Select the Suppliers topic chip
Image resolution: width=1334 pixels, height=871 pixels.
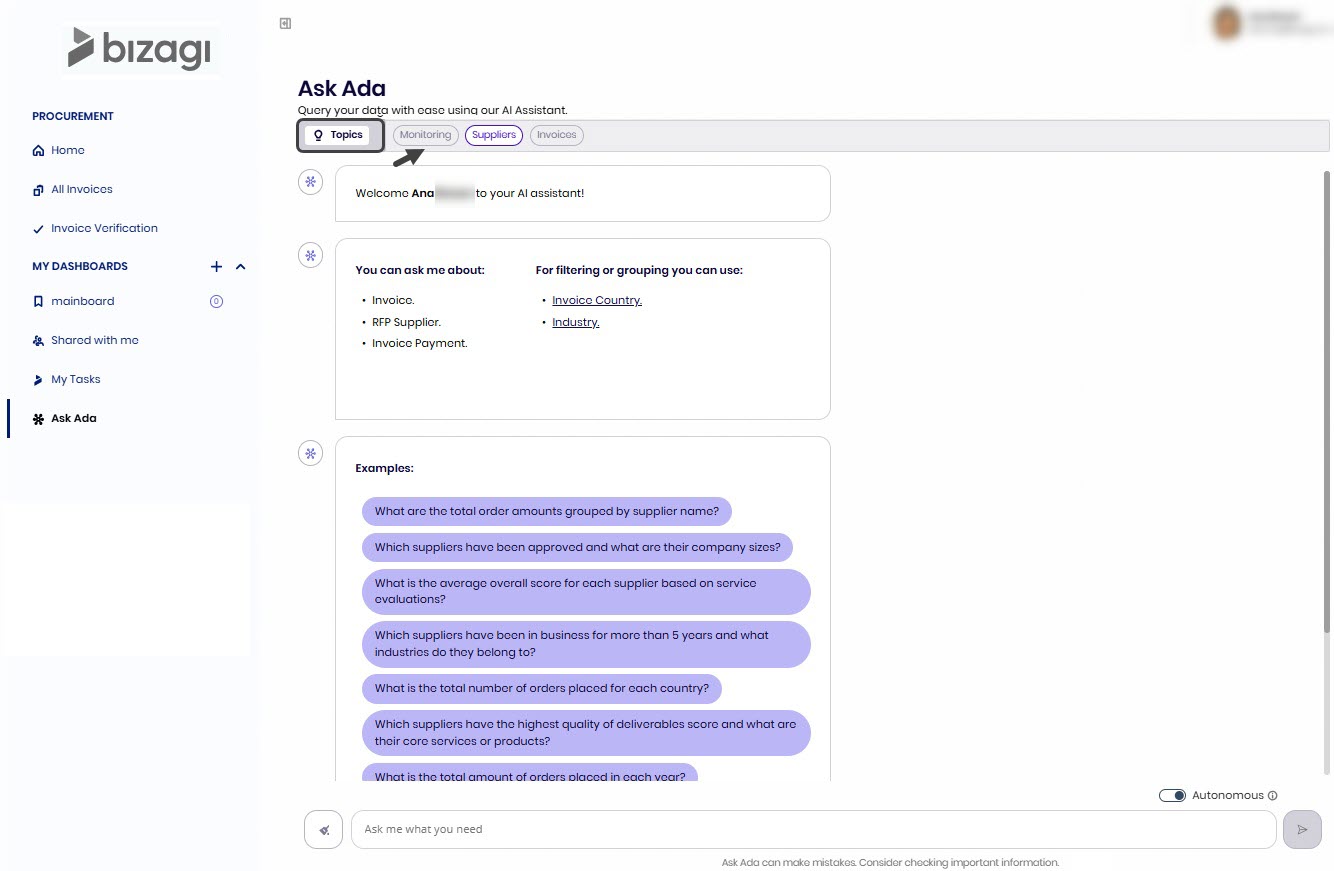(x=494, y=135)
